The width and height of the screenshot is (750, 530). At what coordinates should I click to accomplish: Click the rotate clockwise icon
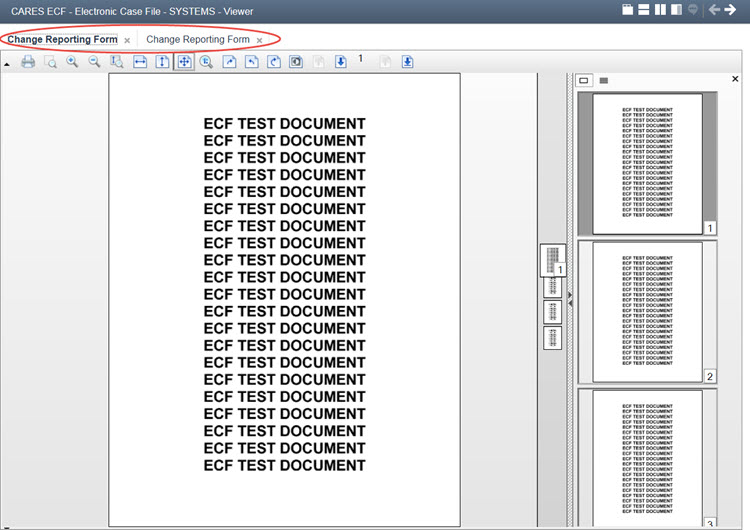pyautogui.click(x=273, y=62)
